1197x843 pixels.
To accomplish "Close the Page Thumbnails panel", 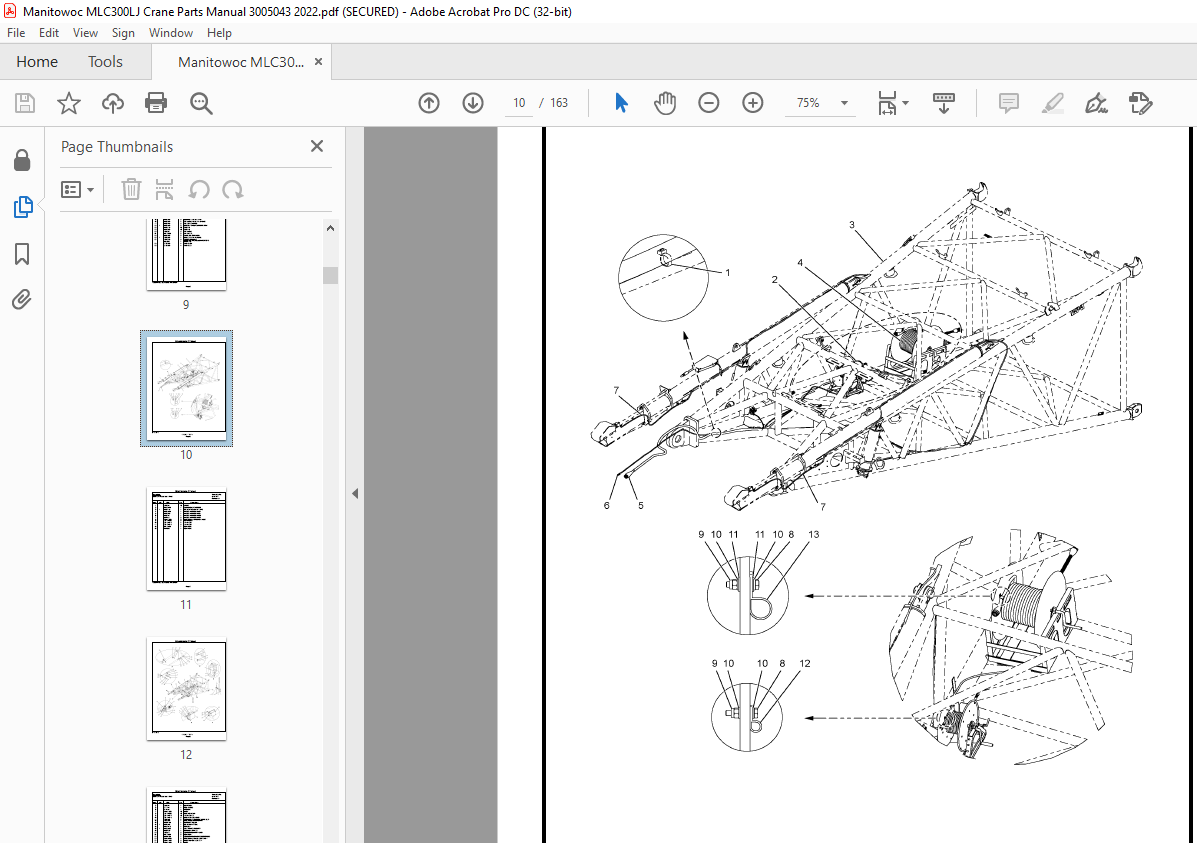I will (x=317, y=146).
